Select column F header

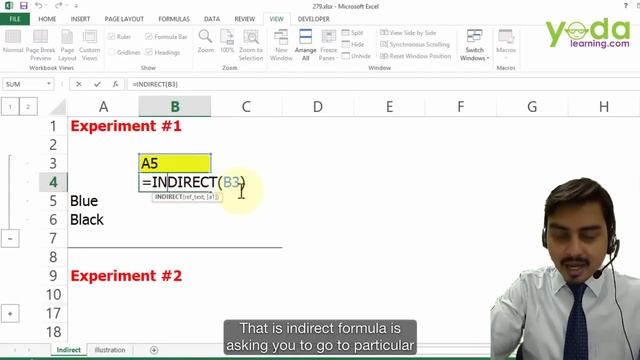(x=460, y=107)
